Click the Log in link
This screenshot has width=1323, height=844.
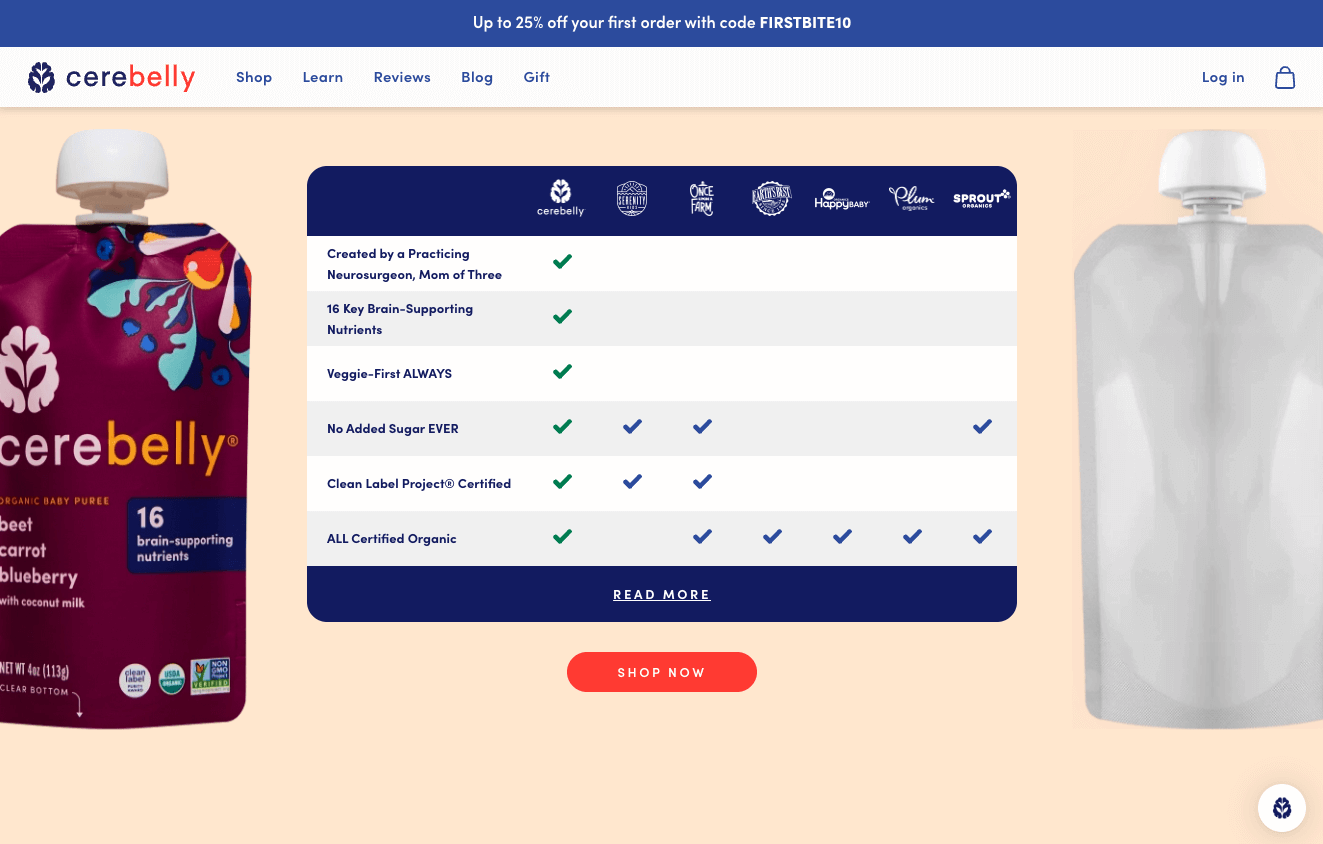coord(1223,77)
